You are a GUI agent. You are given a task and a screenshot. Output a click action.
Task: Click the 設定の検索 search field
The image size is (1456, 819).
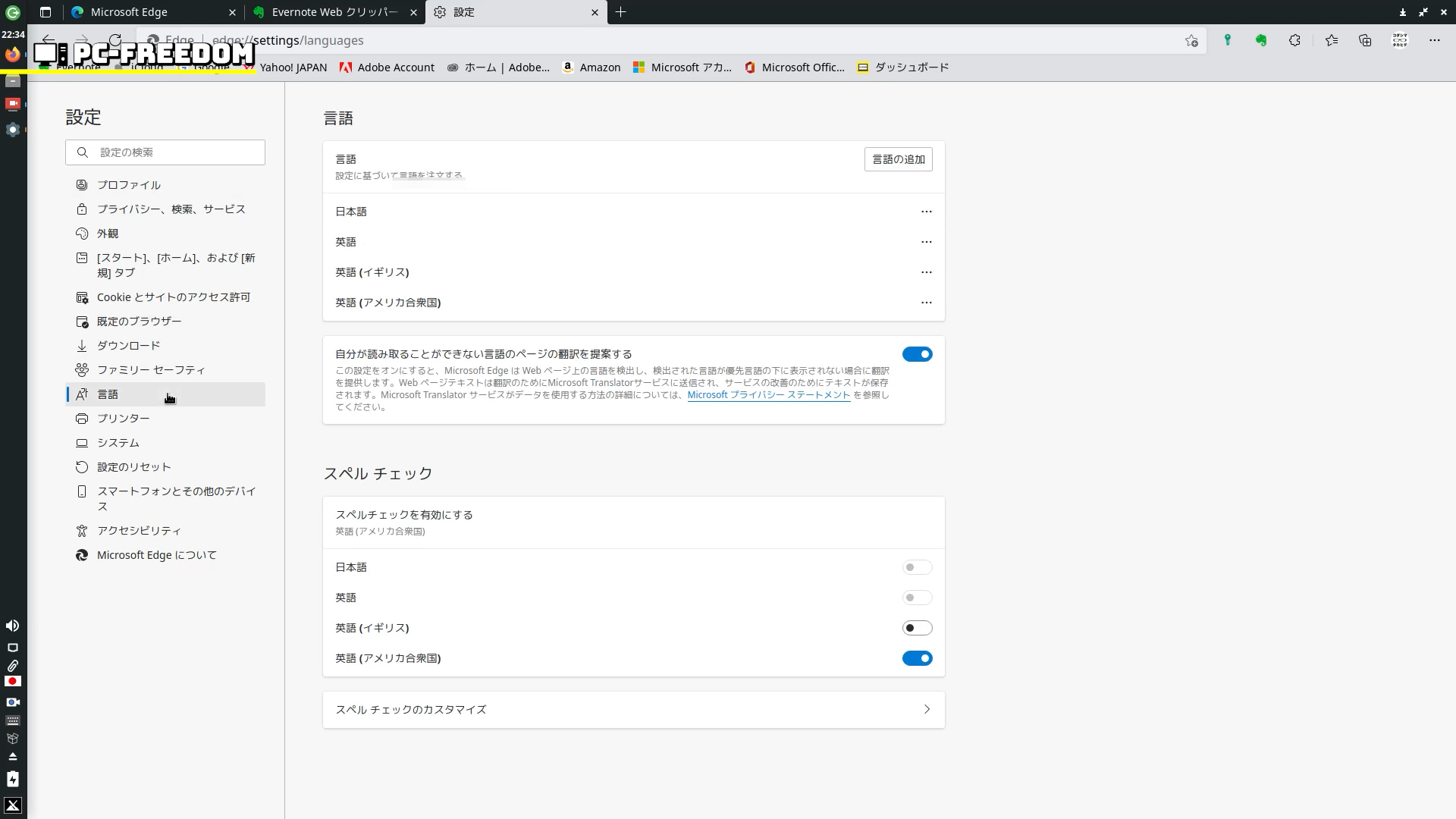click(174, 152)
